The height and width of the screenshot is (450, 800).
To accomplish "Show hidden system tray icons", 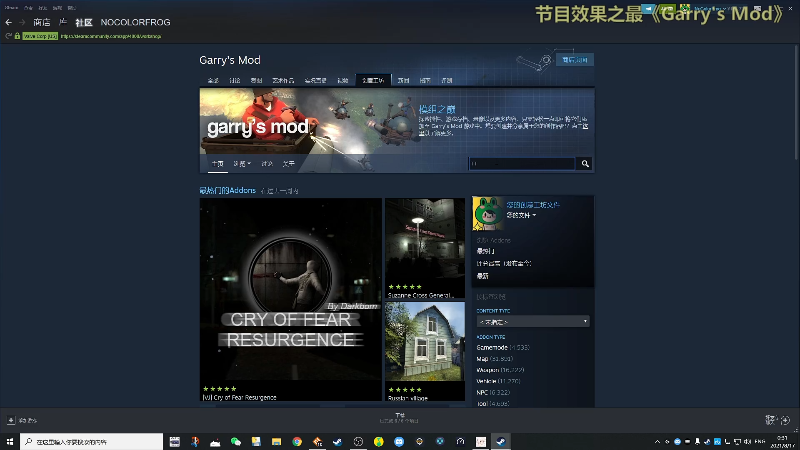I will [x=657, y=441].
